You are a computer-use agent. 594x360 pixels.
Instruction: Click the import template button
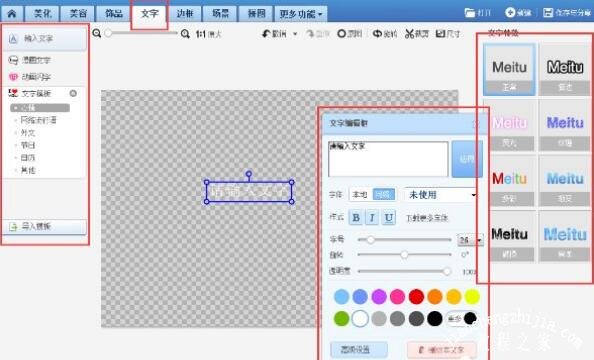coord(45,227)
